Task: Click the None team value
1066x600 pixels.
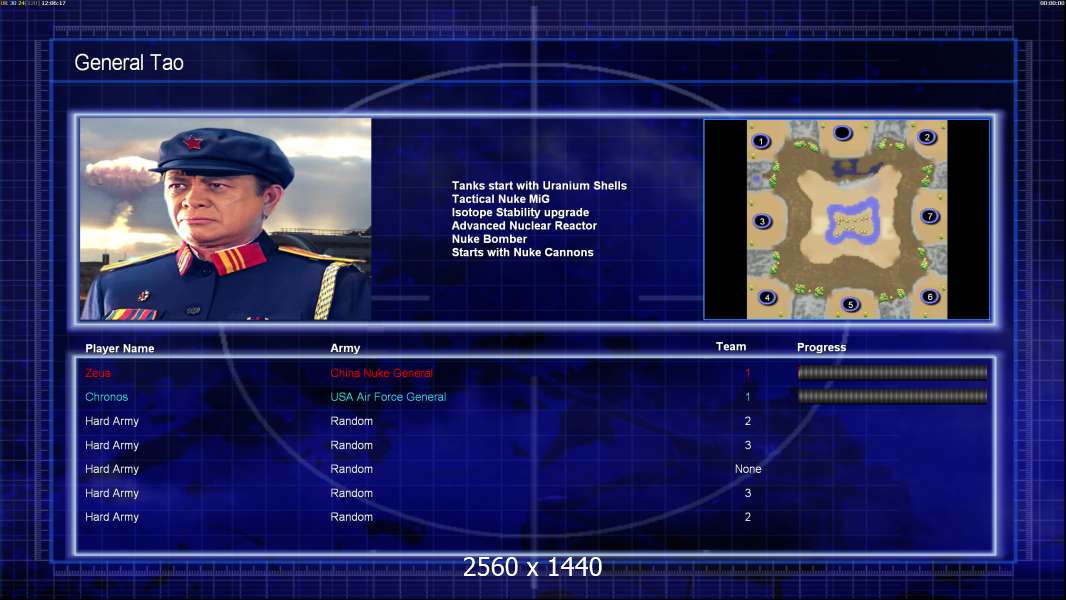Action: point(748,469)
